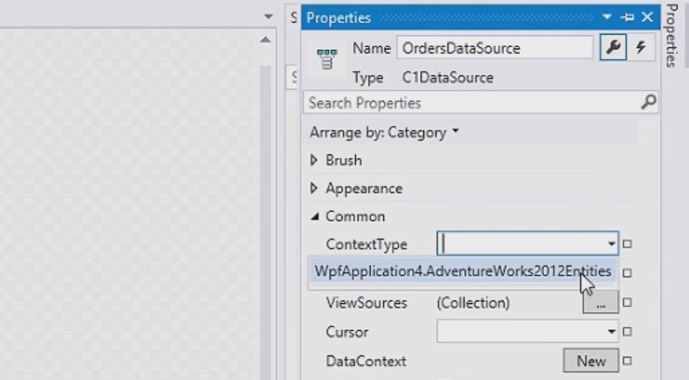The image size is (689, 380).
Task: Click the Cursor property label
Action: [x=347, y=332]
